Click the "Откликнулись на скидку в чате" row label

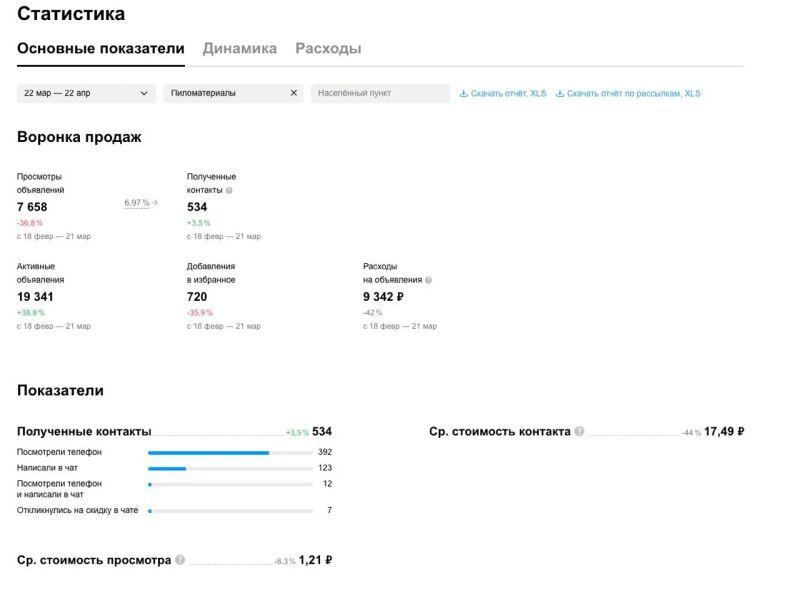(x=77, y=510)
